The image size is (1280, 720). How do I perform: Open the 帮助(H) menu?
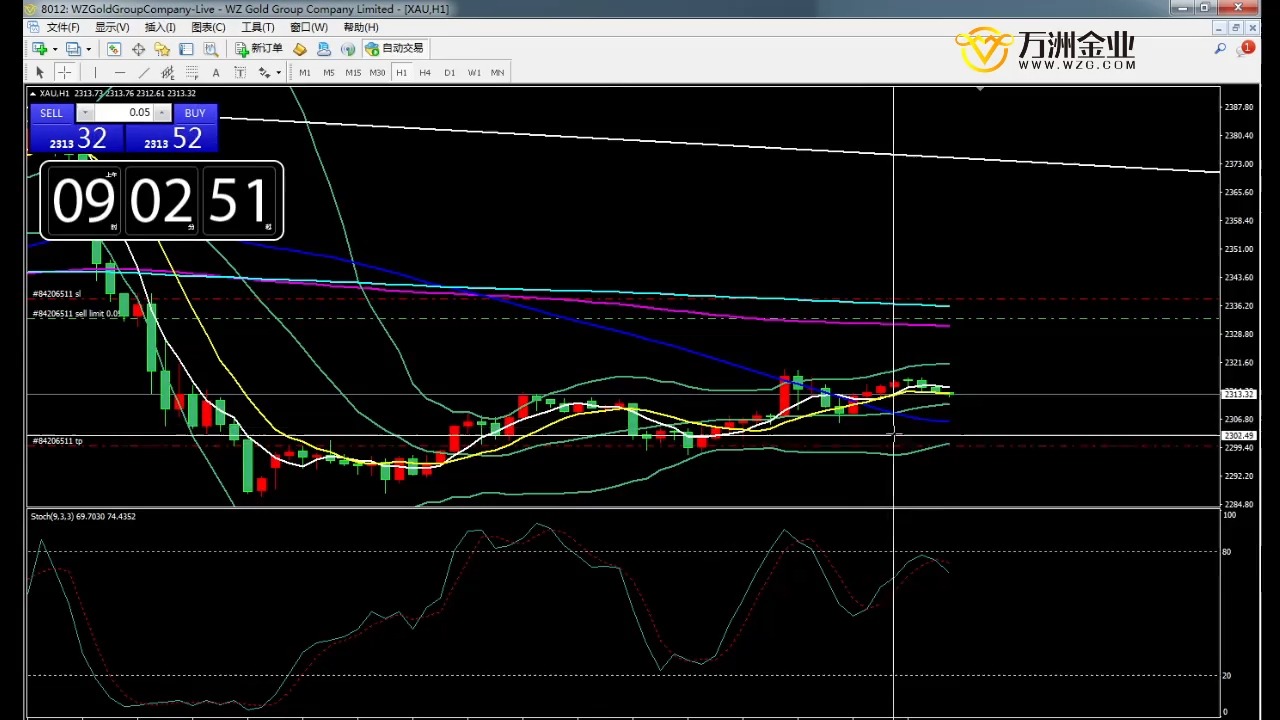coord(361,27)
